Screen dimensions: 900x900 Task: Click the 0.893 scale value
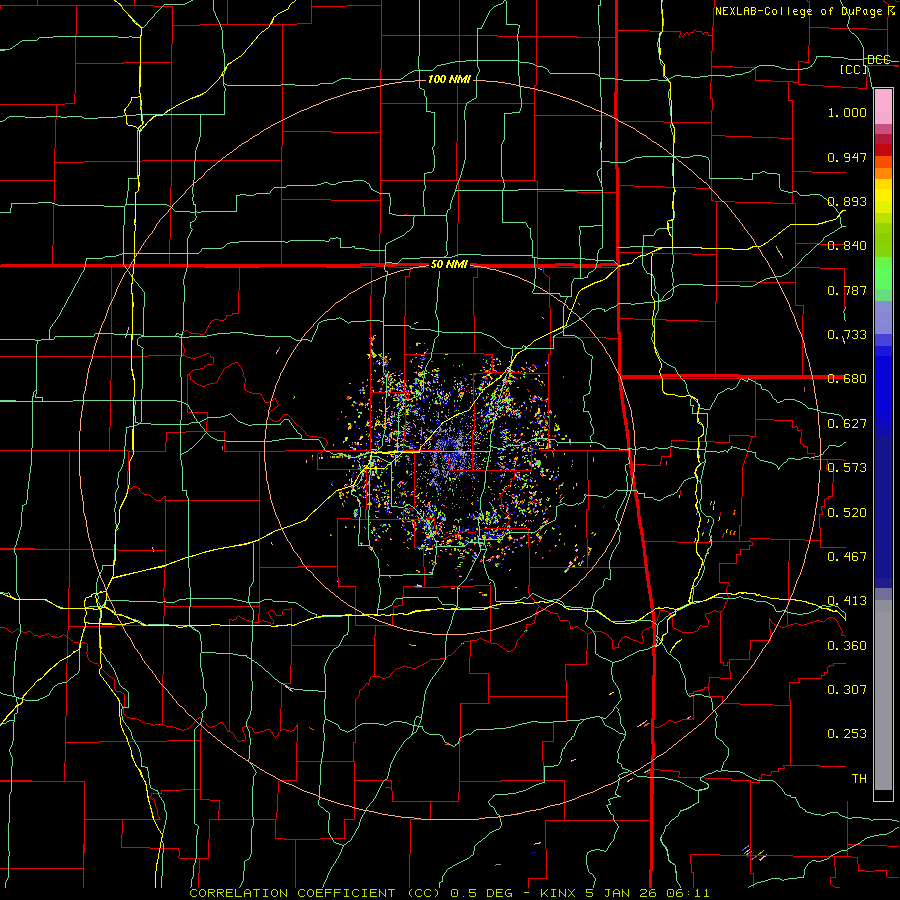coord(847,201)
